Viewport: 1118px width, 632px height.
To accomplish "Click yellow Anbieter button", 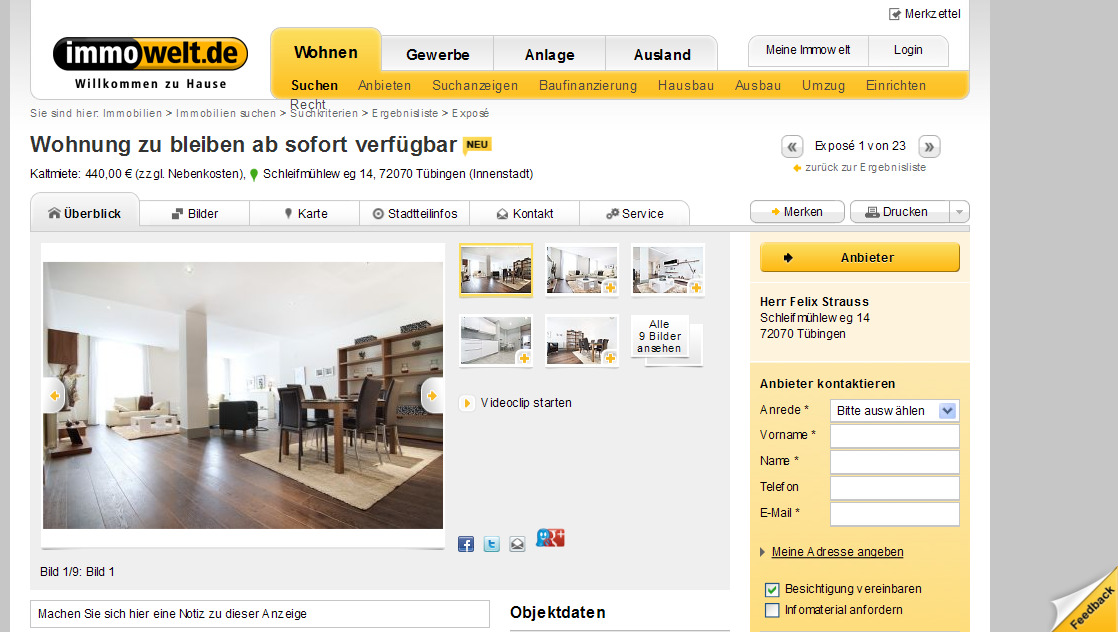I will point(860,258).
